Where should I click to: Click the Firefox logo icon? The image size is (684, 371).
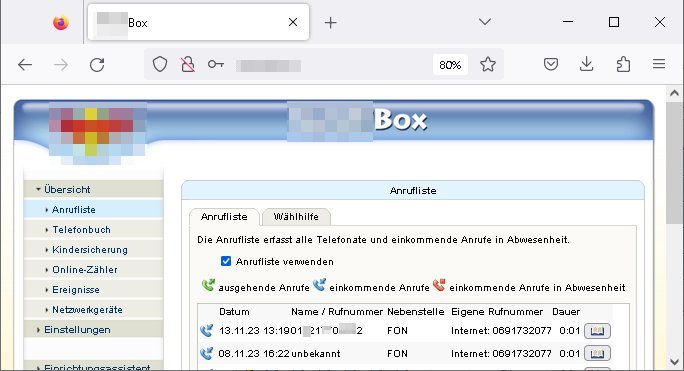61,22
